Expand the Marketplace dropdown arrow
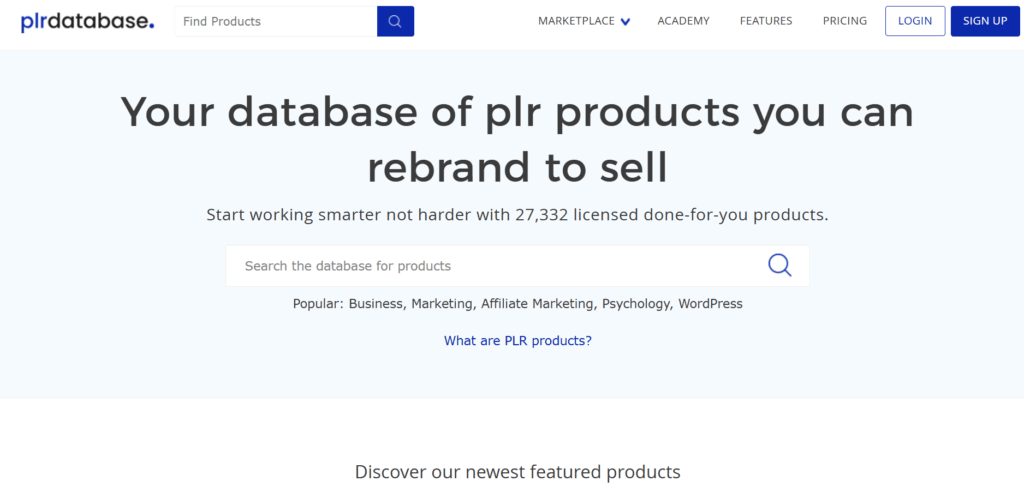1024x493 pixels. [625, 22]
